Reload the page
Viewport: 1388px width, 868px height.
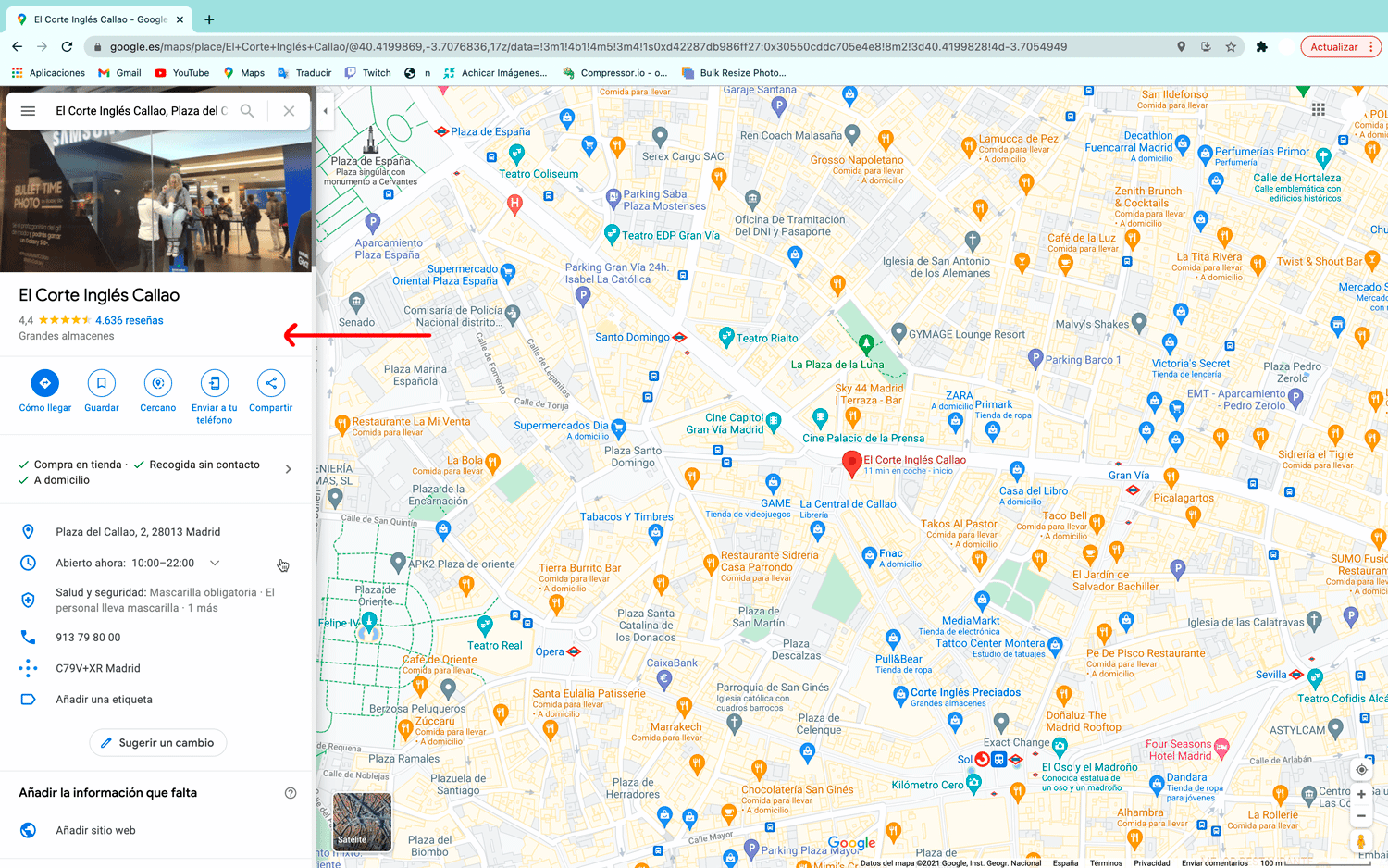[x=67, y=47]
